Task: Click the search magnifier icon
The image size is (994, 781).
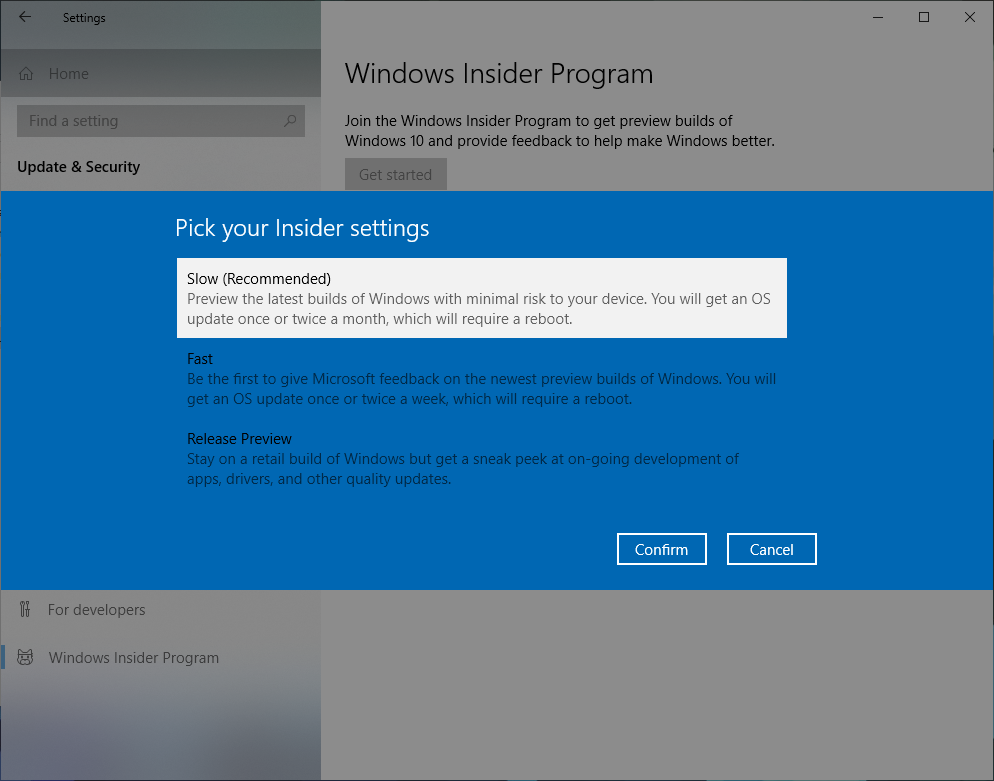Action: coord(289,120)
